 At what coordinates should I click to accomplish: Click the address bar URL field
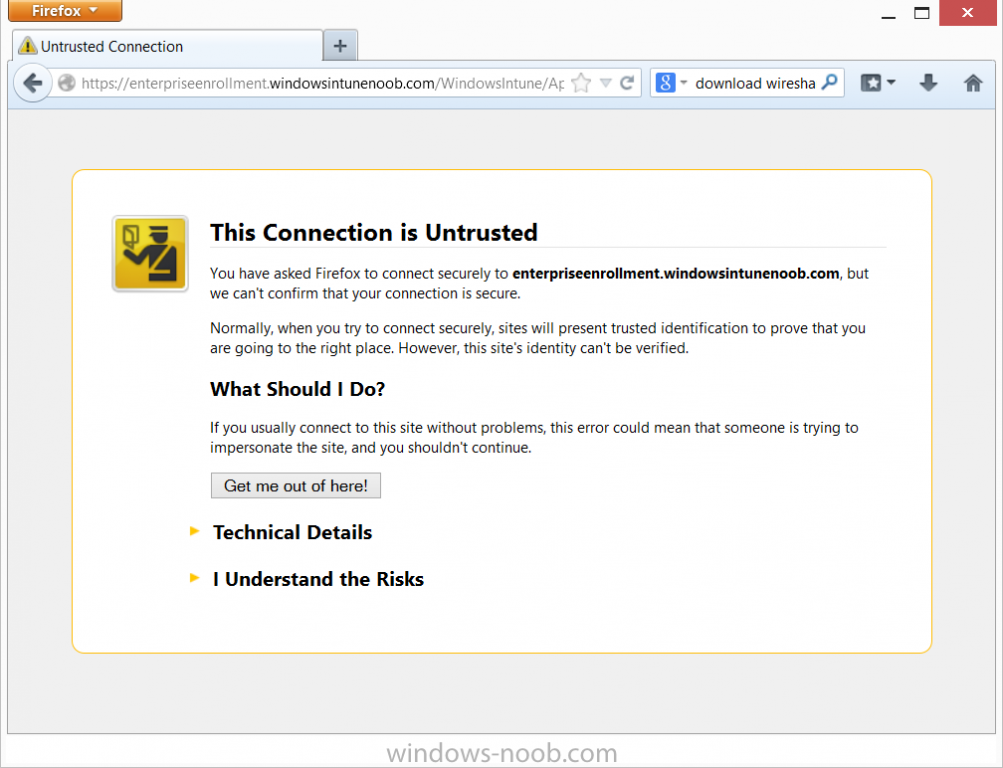[x=323, y=83]
